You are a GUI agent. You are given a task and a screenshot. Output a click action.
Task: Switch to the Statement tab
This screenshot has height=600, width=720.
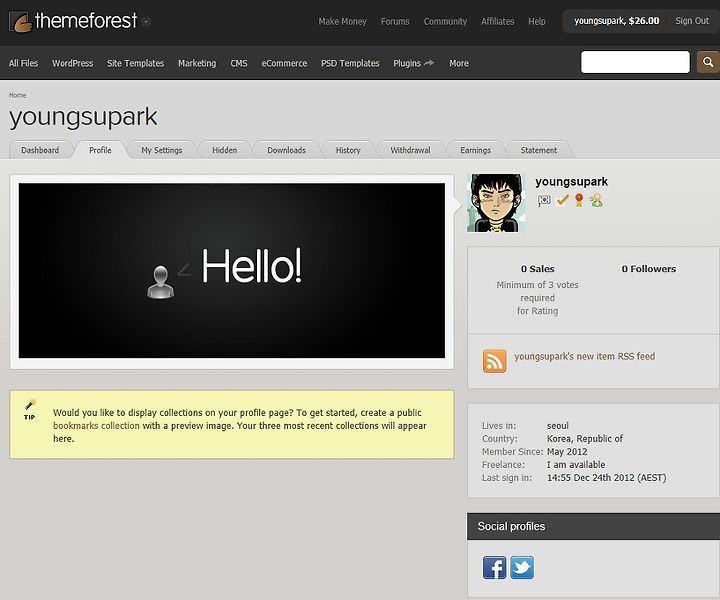(x=539, y=150)
